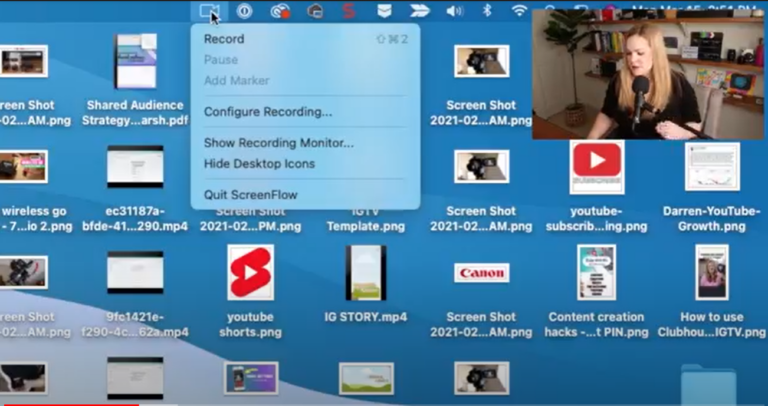
Task: Click the Shared Audience Strategy PDF file
Action: 136,60
